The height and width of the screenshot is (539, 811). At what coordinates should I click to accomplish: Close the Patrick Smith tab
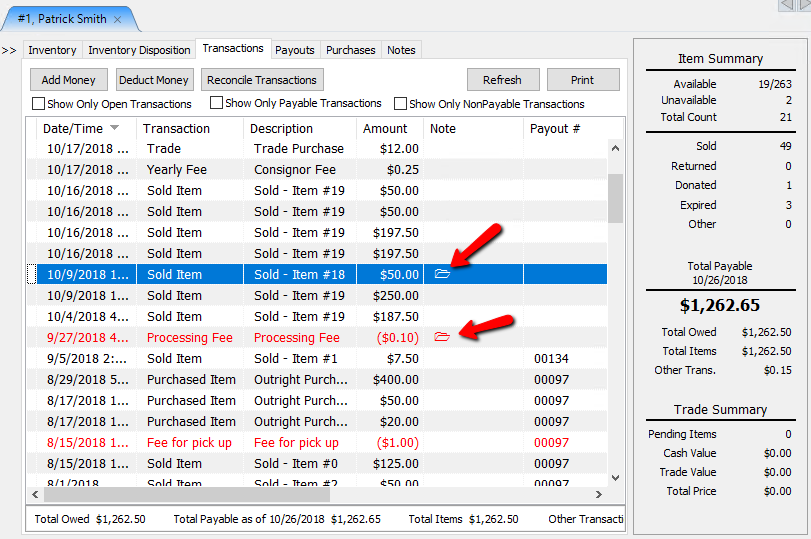point(117,20)
